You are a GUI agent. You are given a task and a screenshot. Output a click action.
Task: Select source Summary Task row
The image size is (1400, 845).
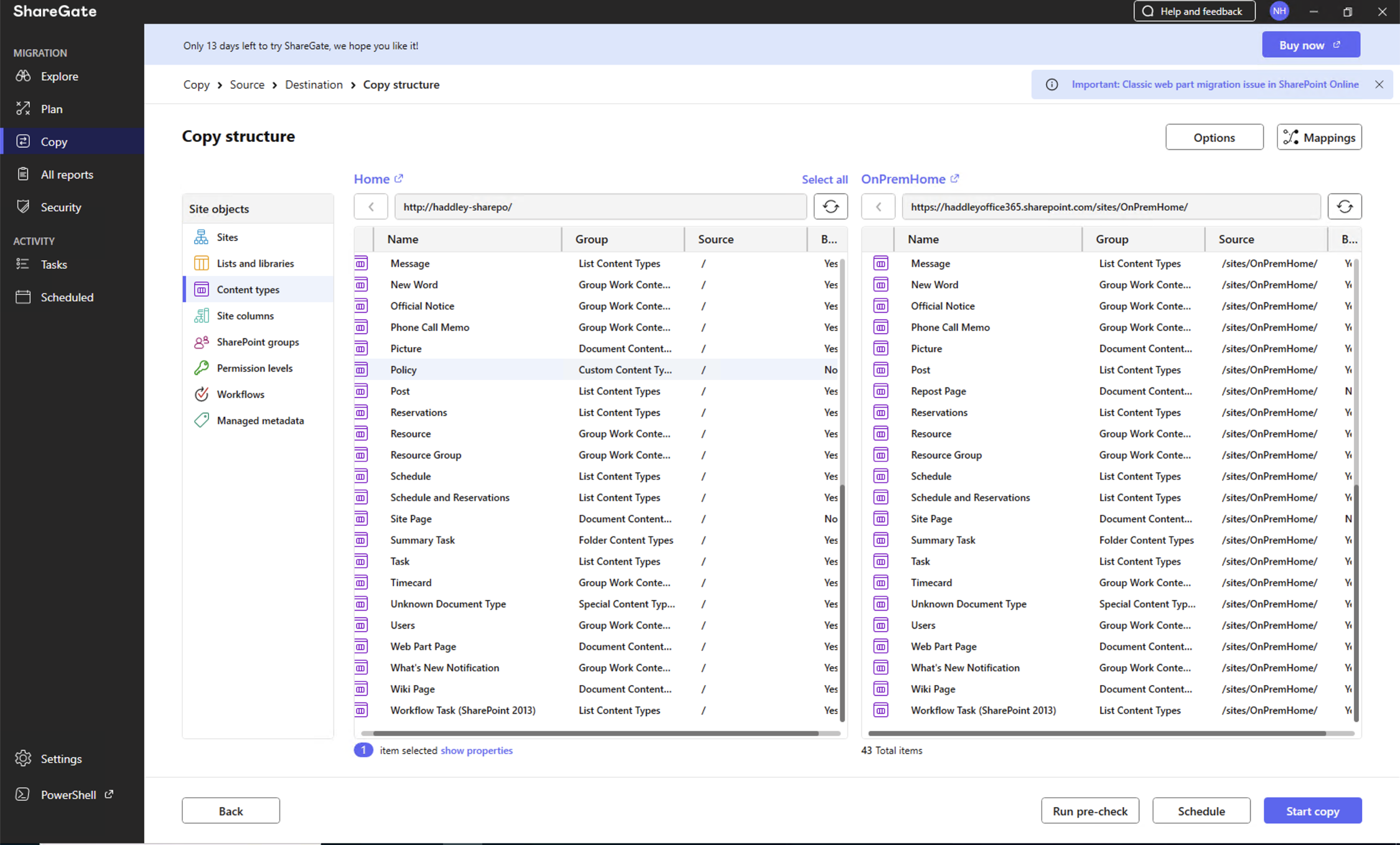[597, 540]
